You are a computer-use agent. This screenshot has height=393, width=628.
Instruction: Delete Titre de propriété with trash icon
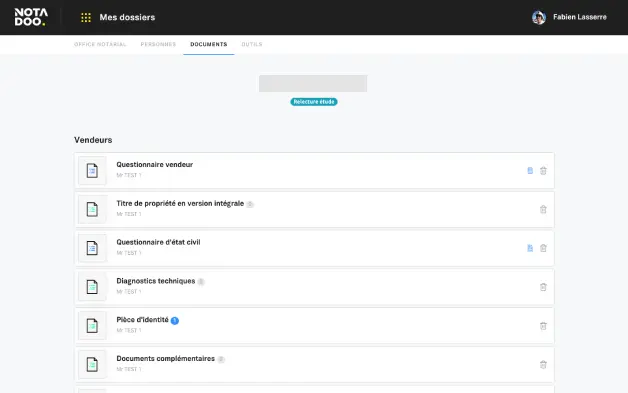pos(543,210)
